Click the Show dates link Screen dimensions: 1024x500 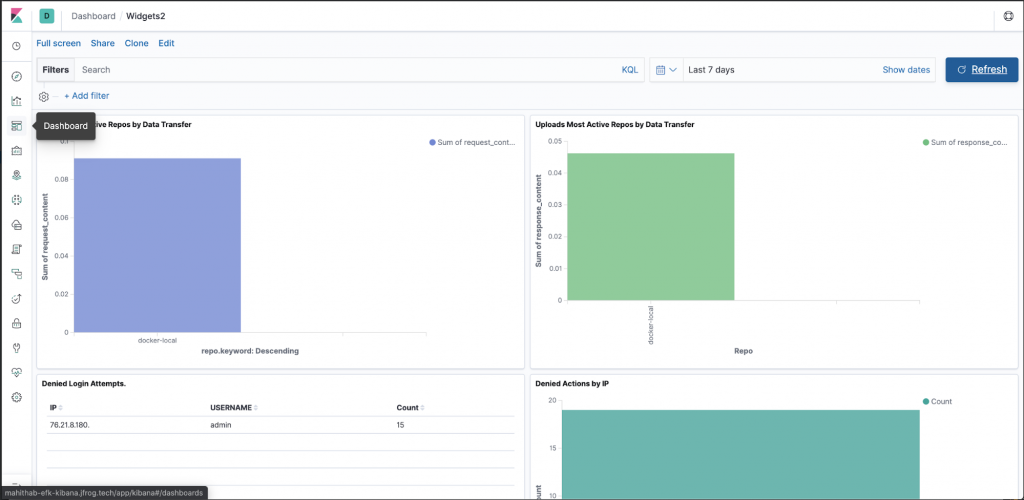tap(906, 70)
